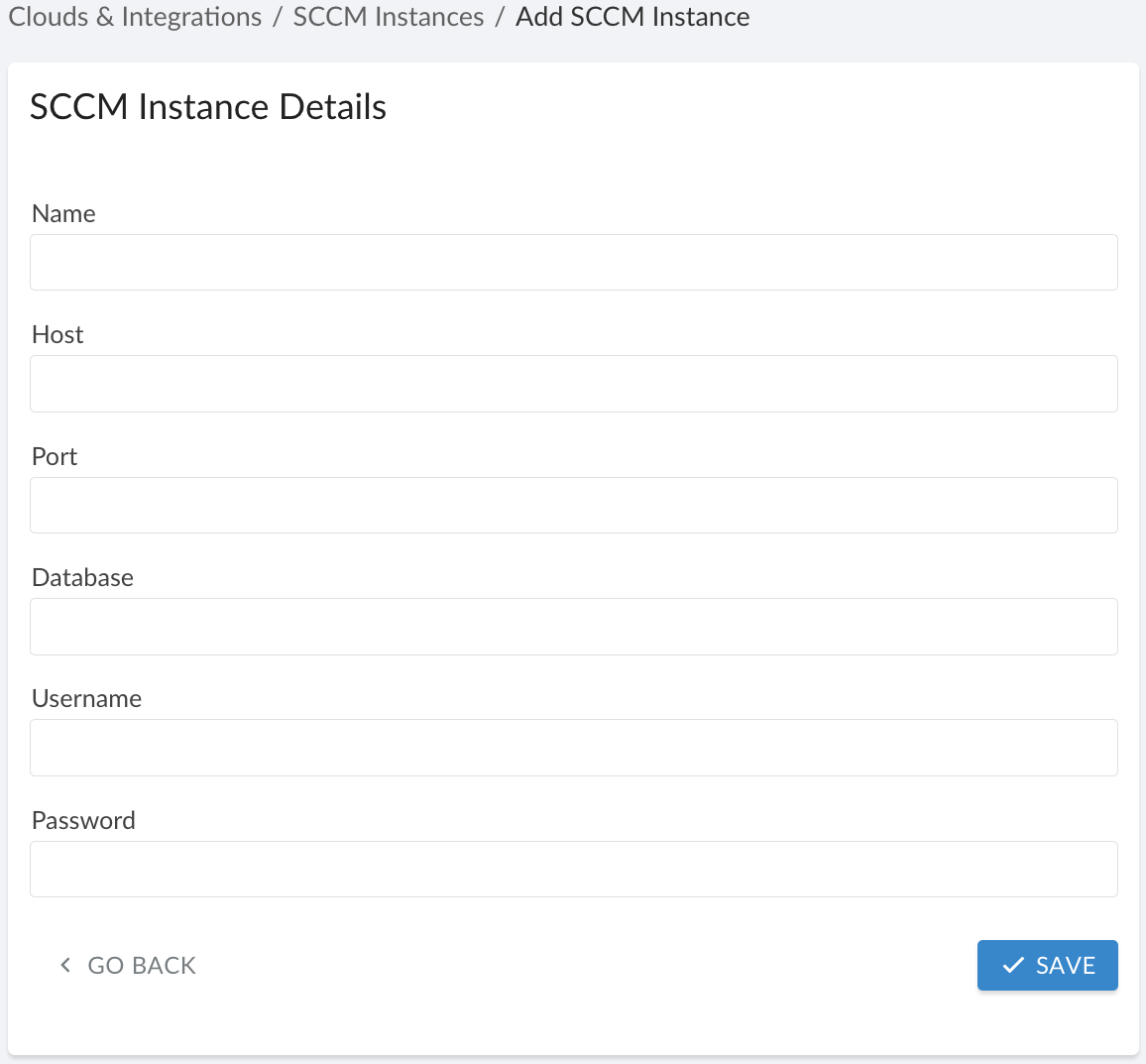Viewport: 1146px width, 1064px height.
Task: Select the Database input field
Action: tap(573, 626)
